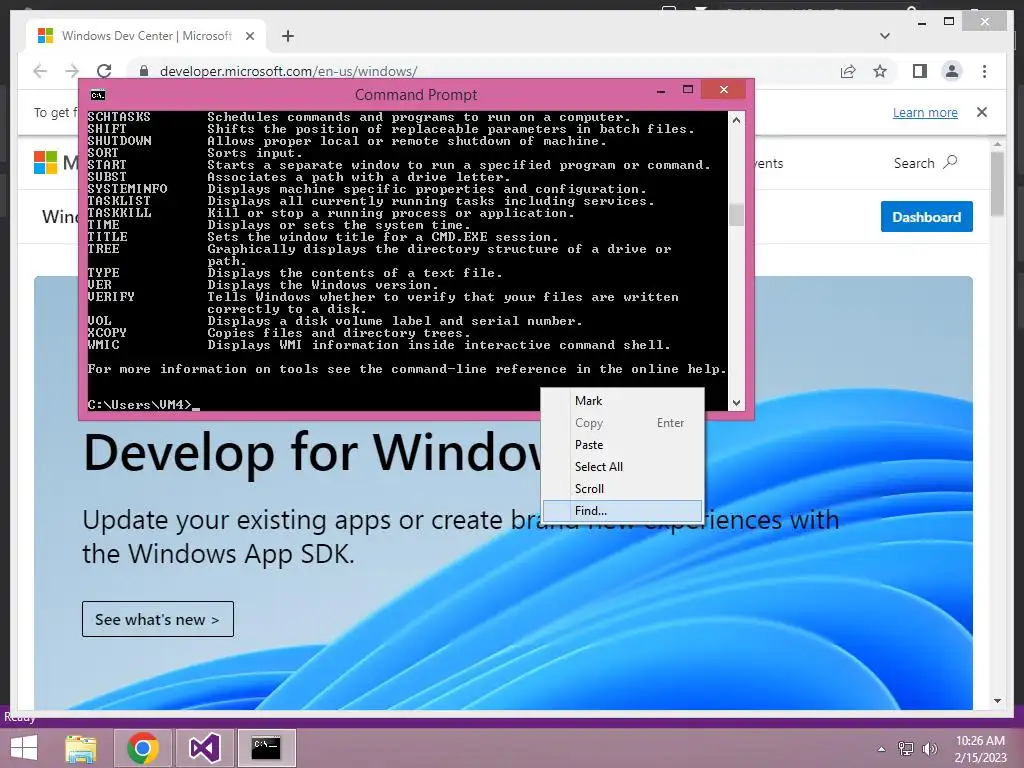Switch to Chrome in the taskbar
The height and width of the screenshot is (768, 1024).
[x=143, y=748]
